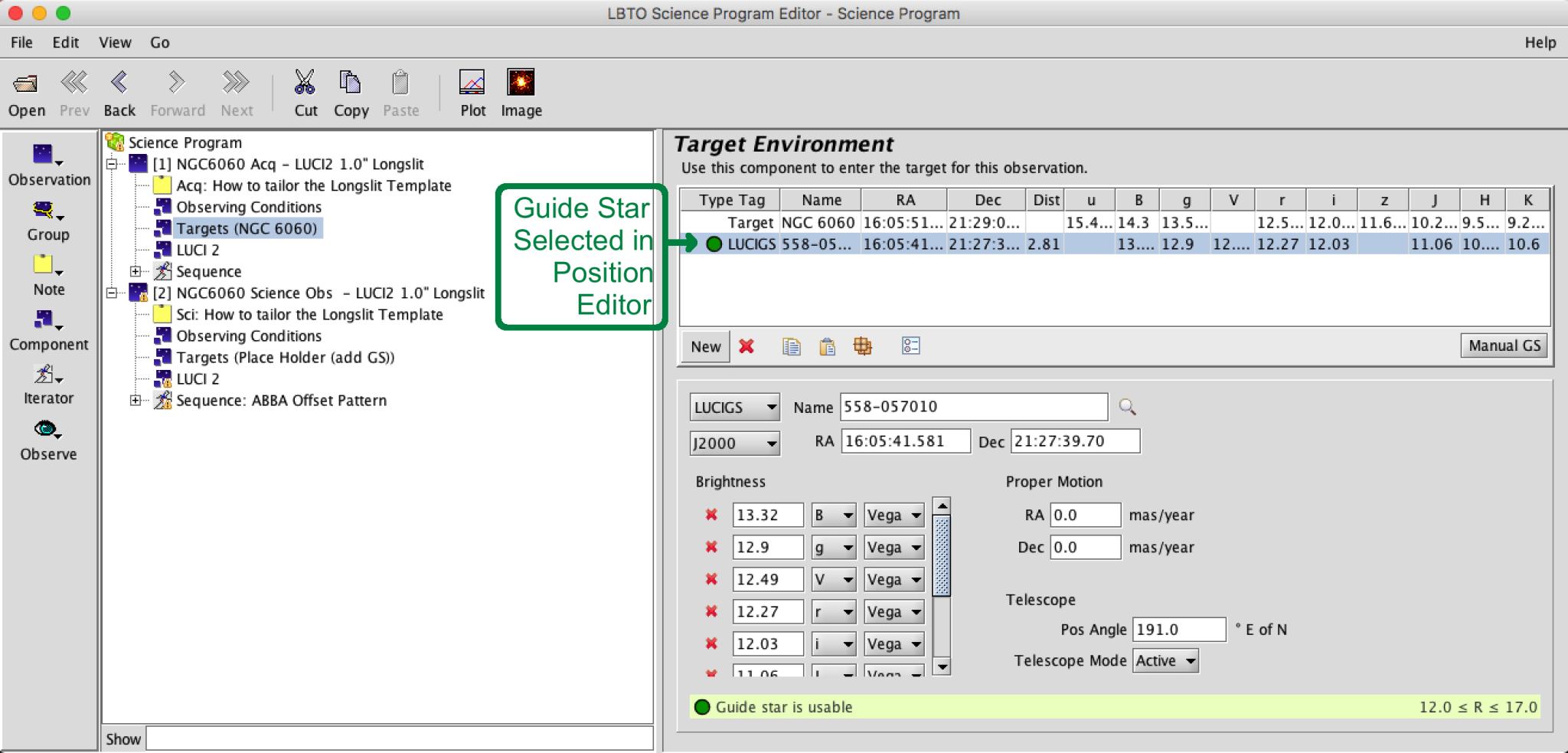Remove the 12.27 r brightness entry

point(711,611)
